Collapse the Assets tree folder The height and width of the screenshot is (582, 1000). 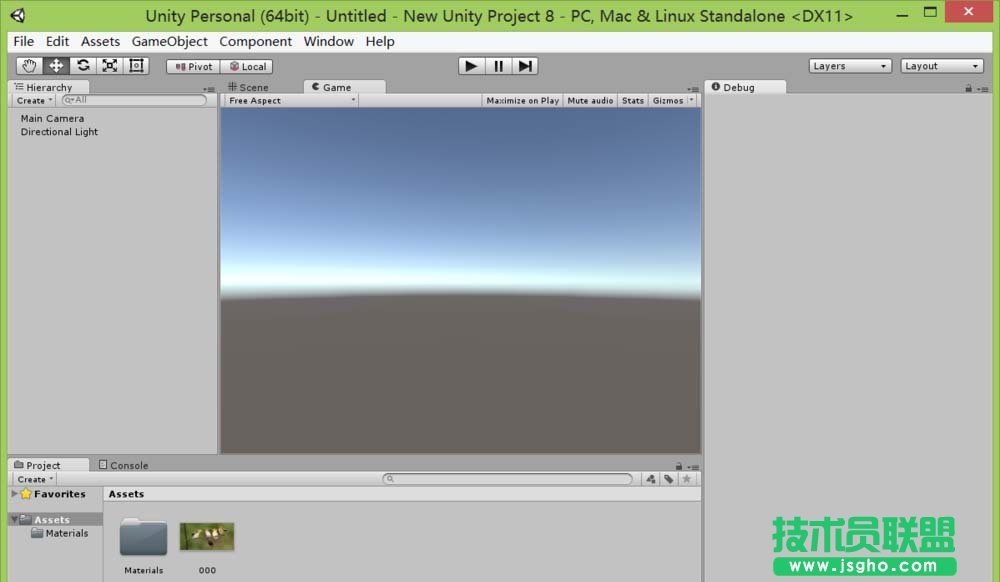pyautogui.click(x=14, y=520)
